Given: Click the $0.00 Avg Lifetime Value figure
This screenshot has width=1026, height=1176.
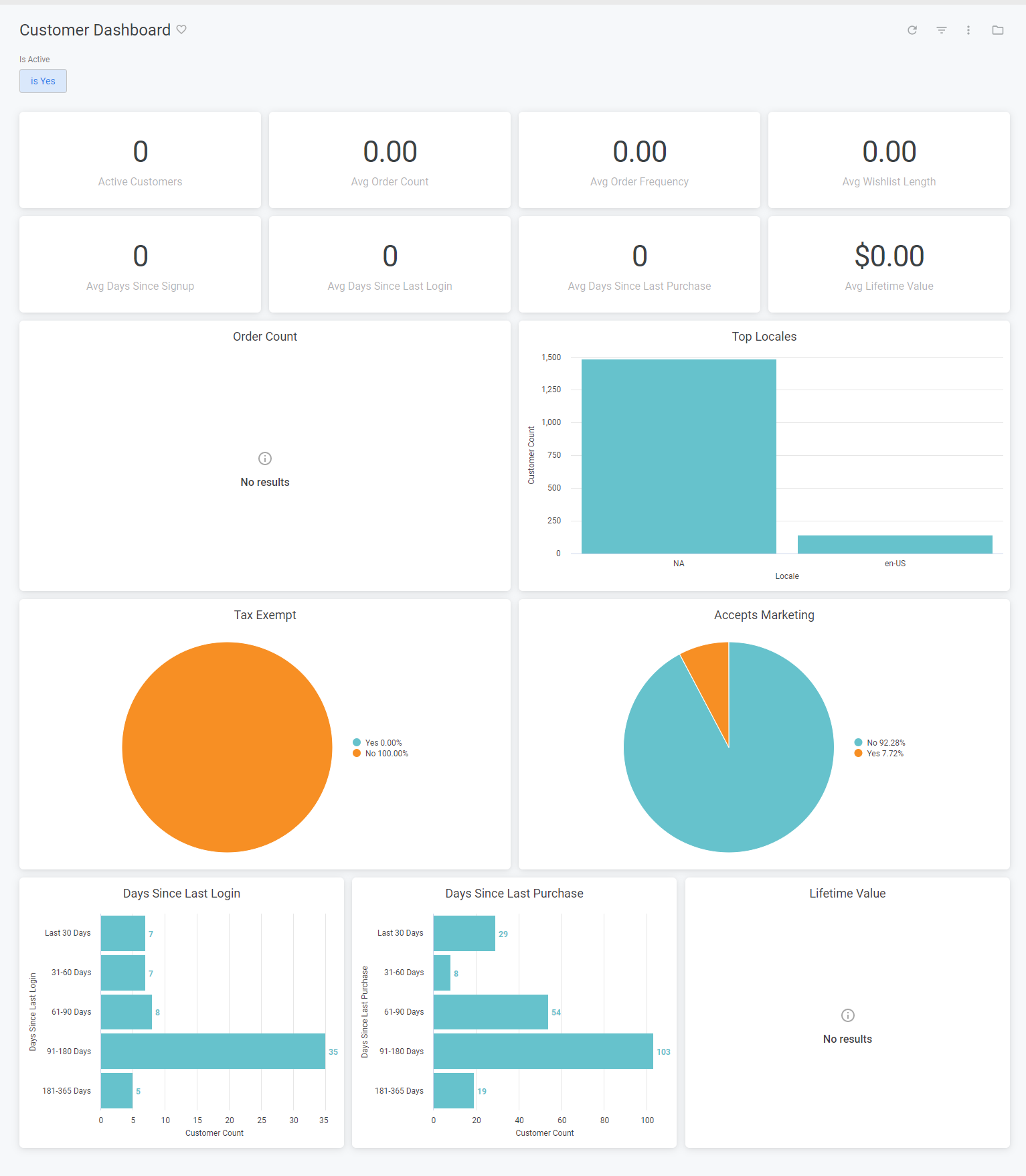Looking at the screenshot, I should coord(889,256).
